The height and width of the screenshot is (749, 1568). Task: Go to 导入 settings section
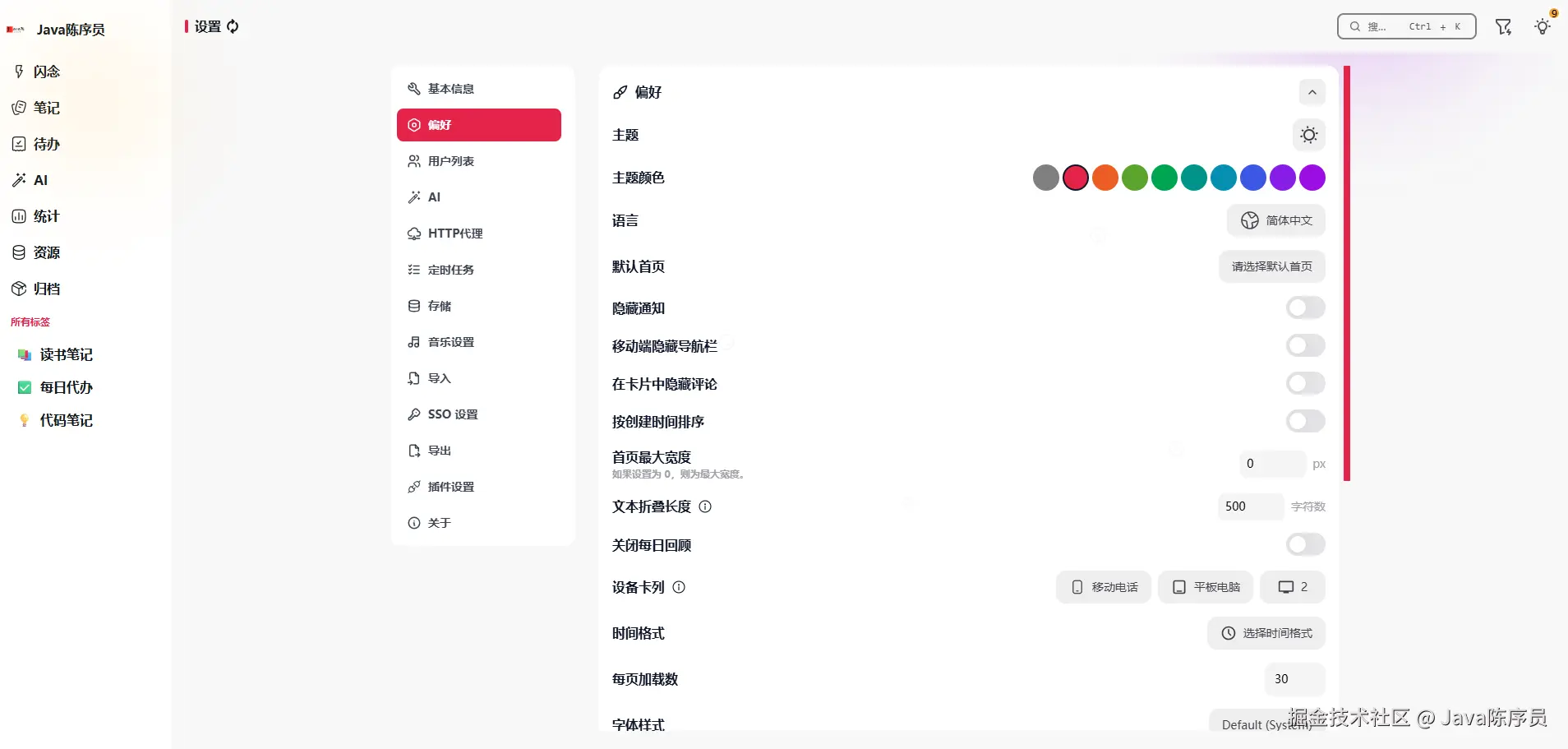479,378
